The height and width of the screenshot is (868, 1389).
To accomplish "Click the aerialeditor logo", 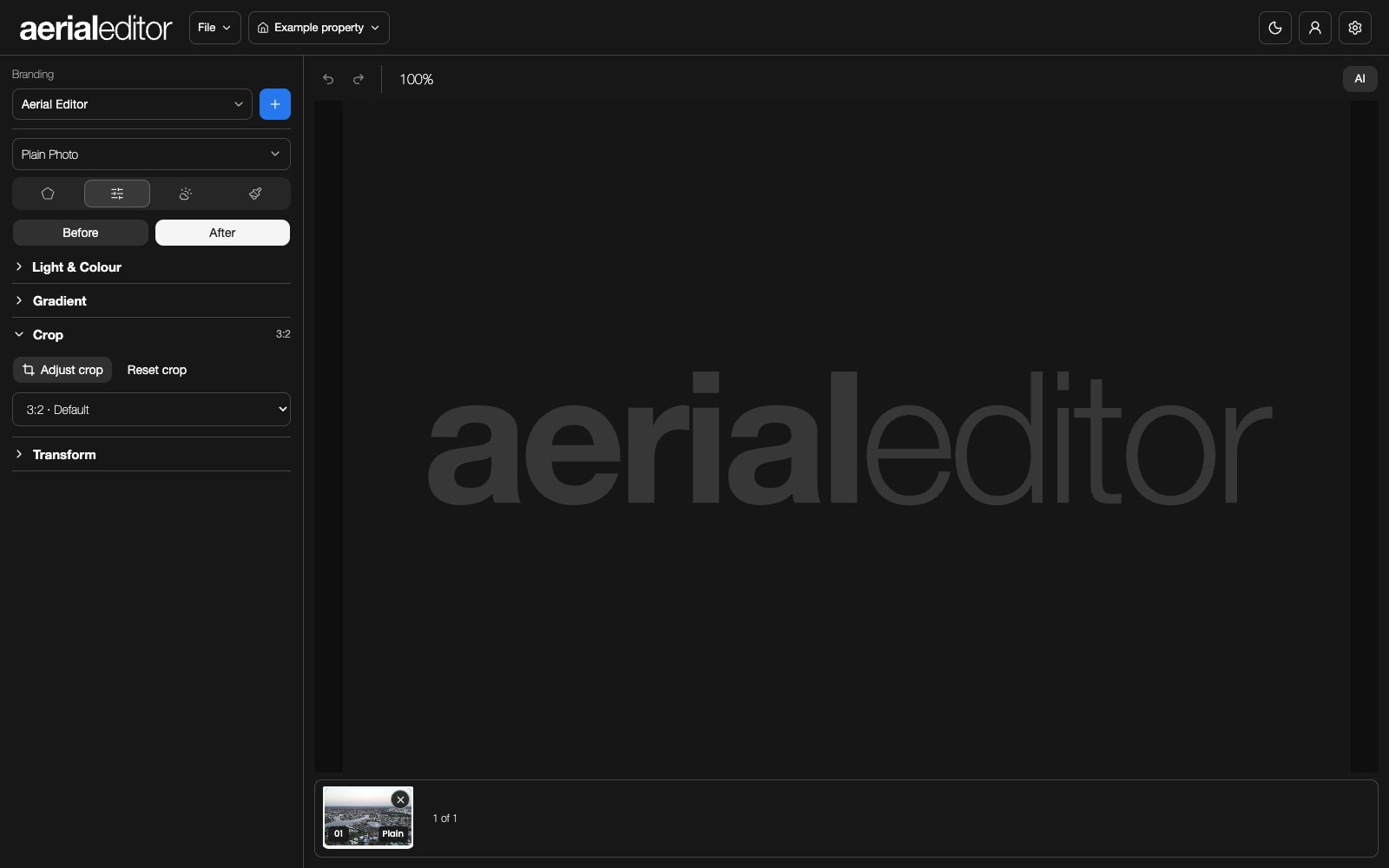I will (95, 28).
